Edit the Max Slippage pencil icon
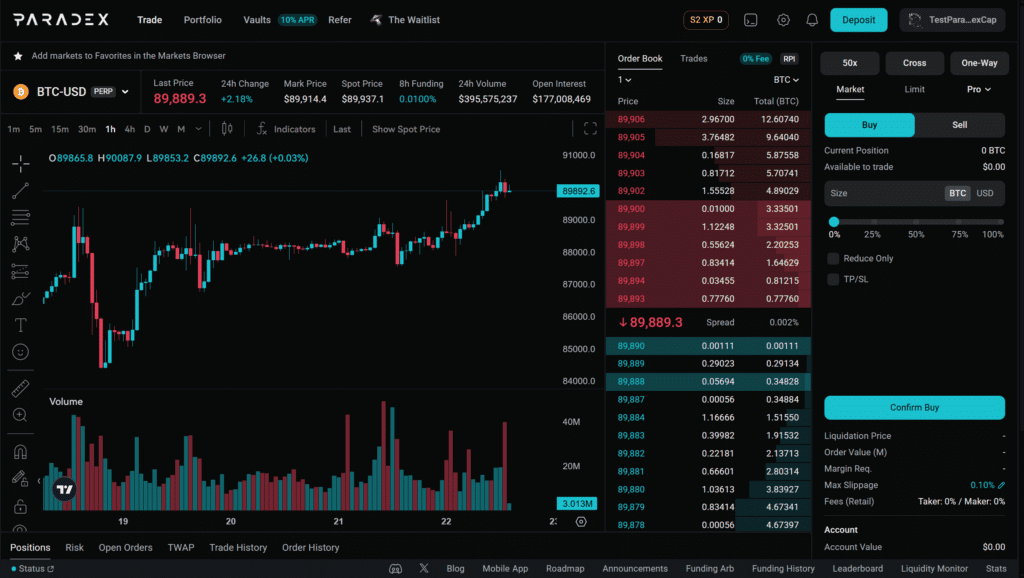This screenshot has height=578, width=1024. (x=1001, y=485)
